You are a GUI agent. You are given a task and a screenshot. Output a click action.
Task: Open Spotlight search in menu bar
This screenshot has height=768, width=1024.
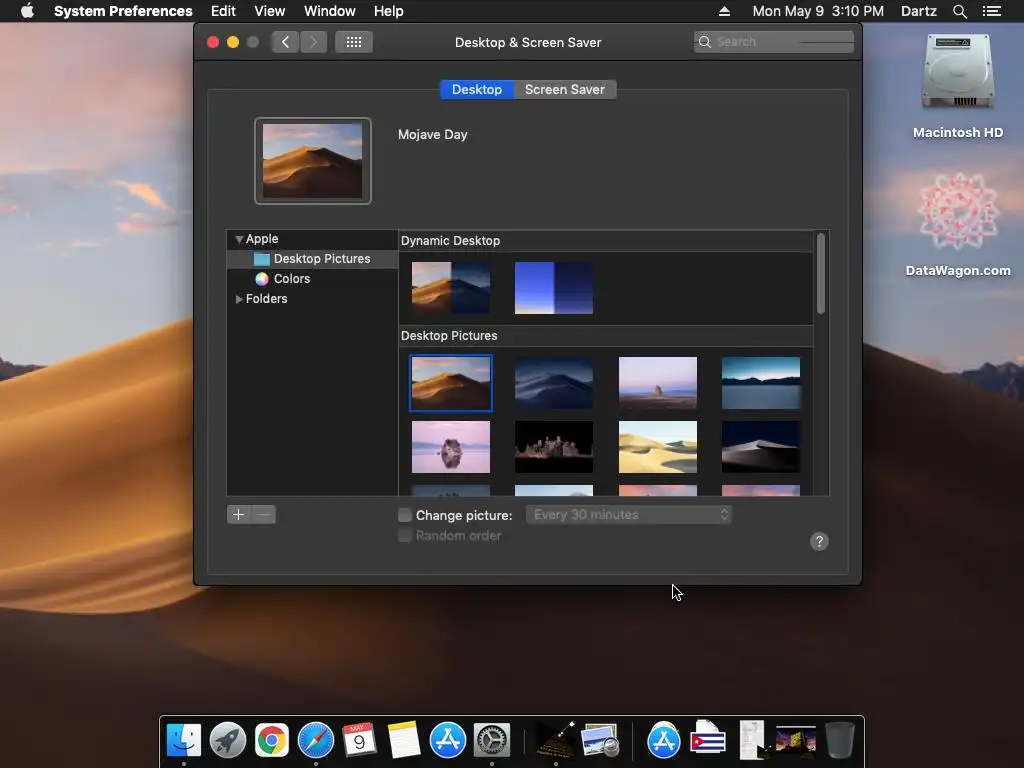pos(959,11)
